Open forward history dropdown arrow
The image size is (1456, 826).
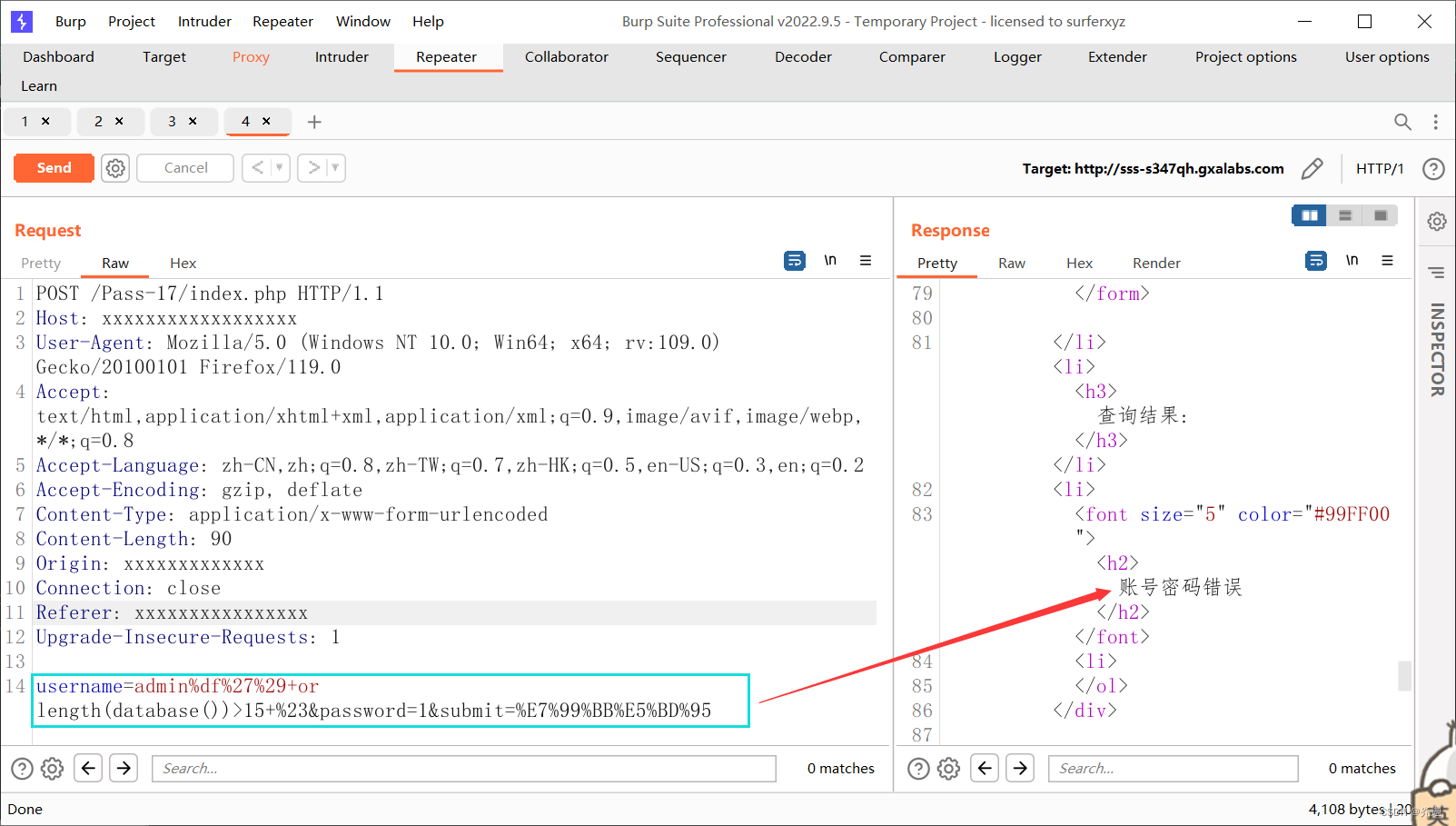point(335,168)
